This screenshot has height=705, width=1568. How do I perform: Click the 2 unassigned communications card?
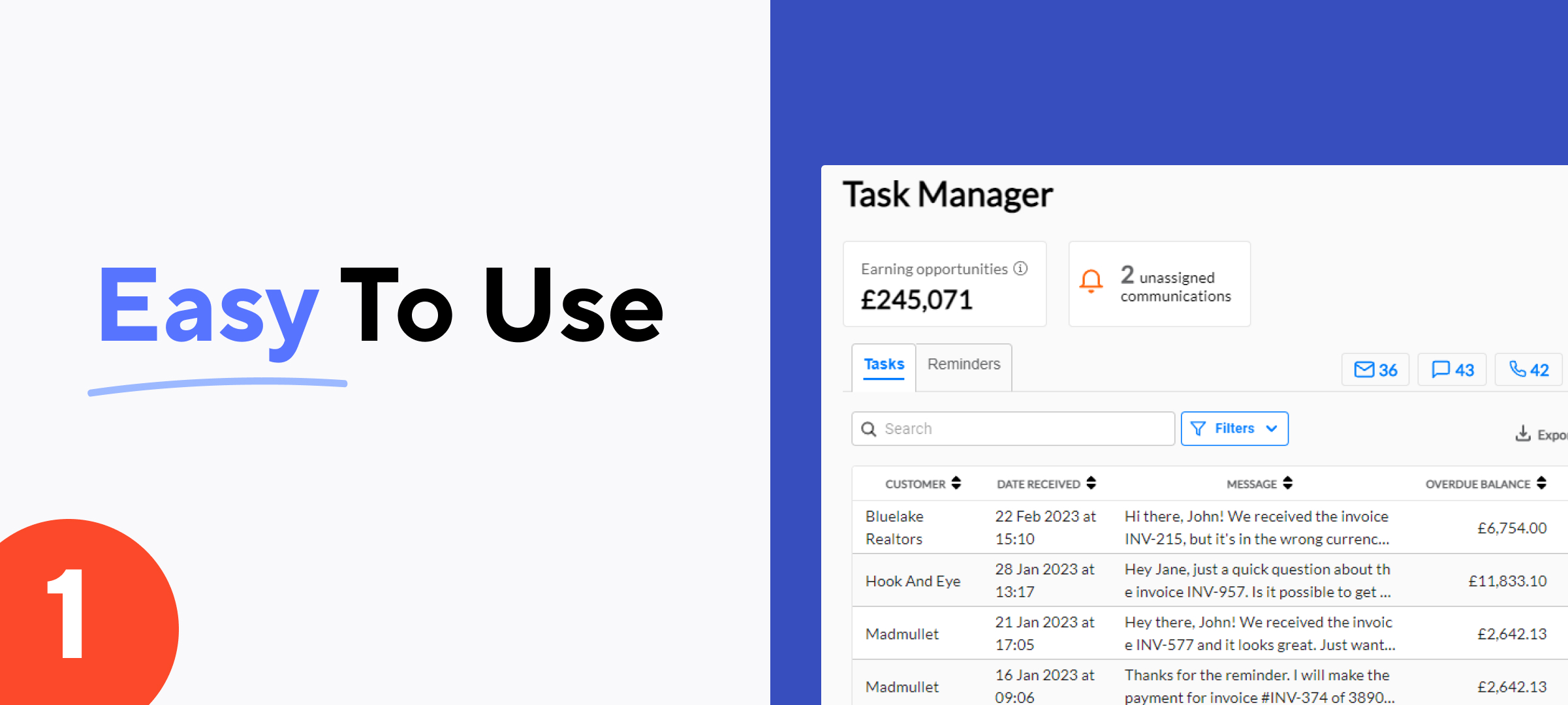[1159, 284]
